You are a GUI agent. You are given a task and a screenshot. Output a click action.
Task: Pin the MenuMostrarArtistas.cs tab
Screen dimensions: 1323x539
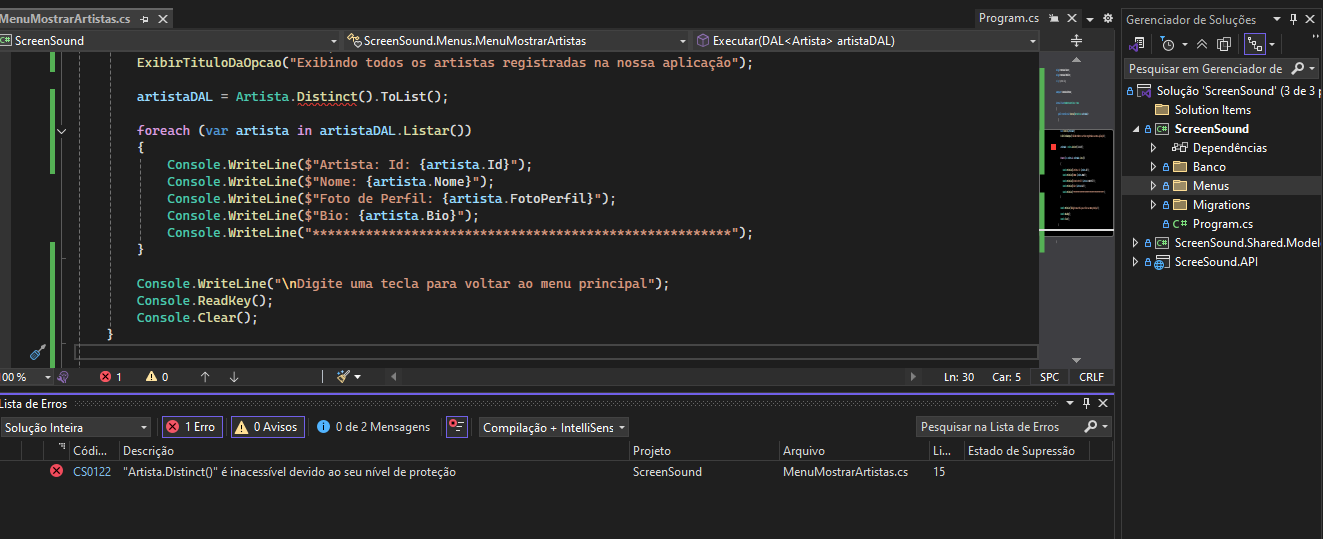tap(145, 19)
